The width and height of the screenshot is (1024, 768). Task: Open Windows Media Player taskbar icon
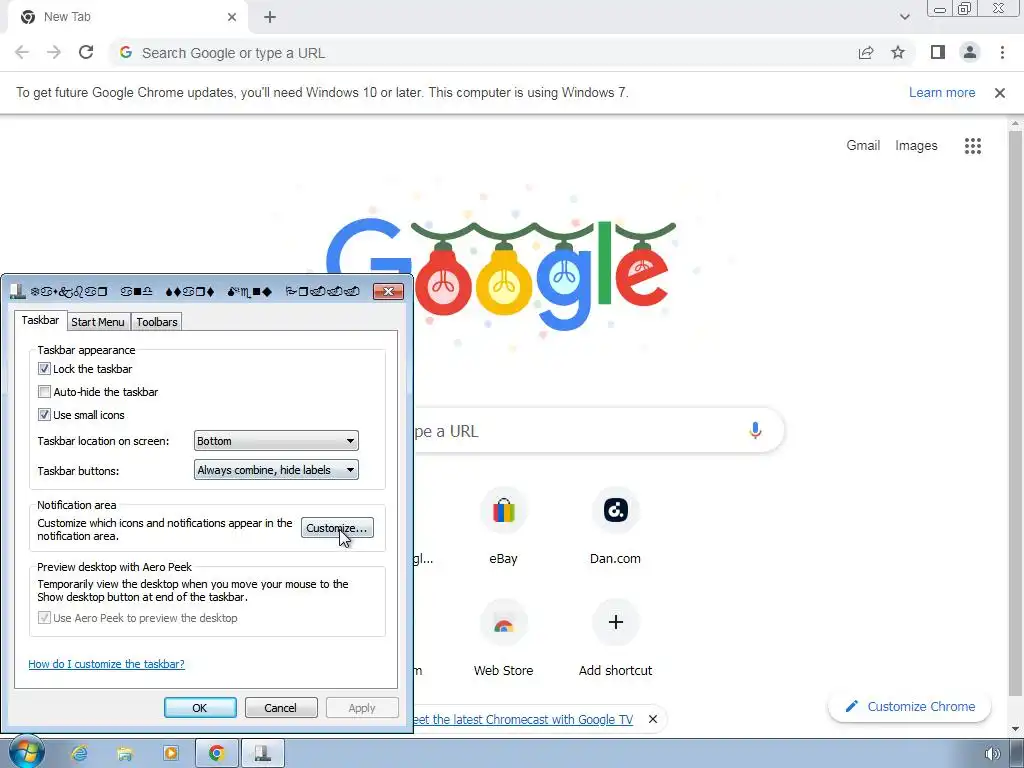(x=170, y=754)
